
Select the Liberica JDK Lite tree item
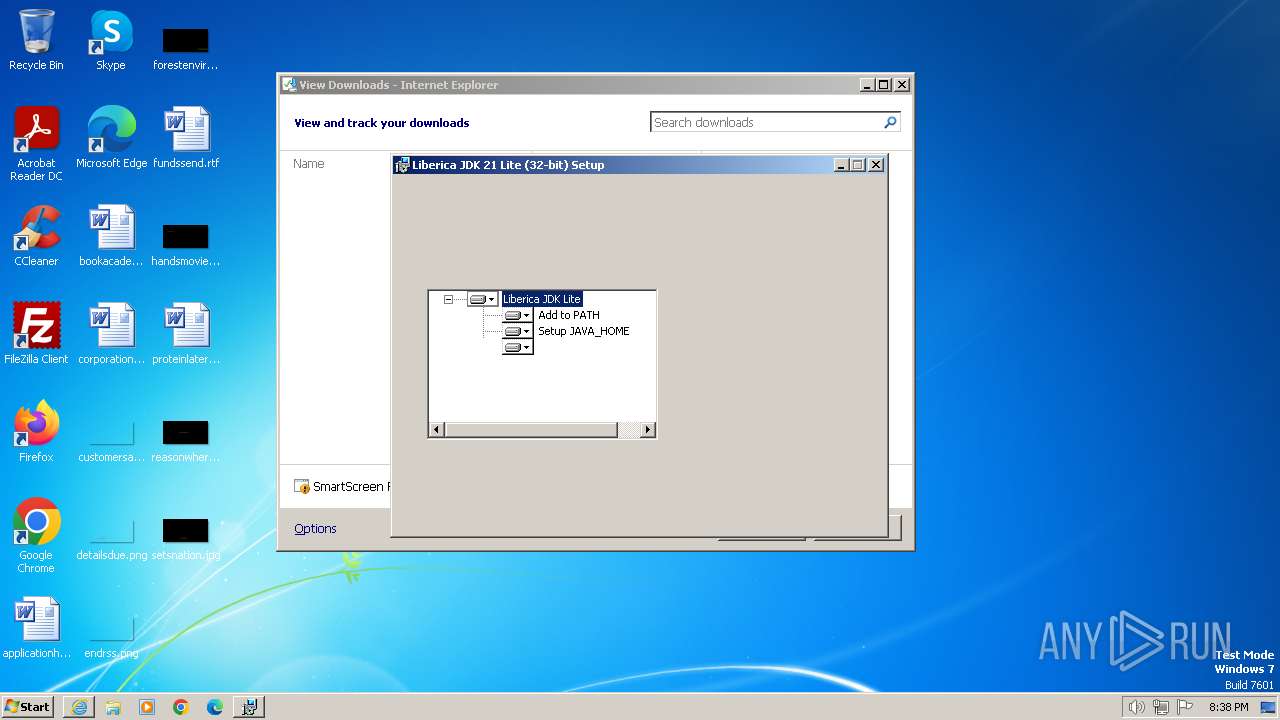(541, 299)
